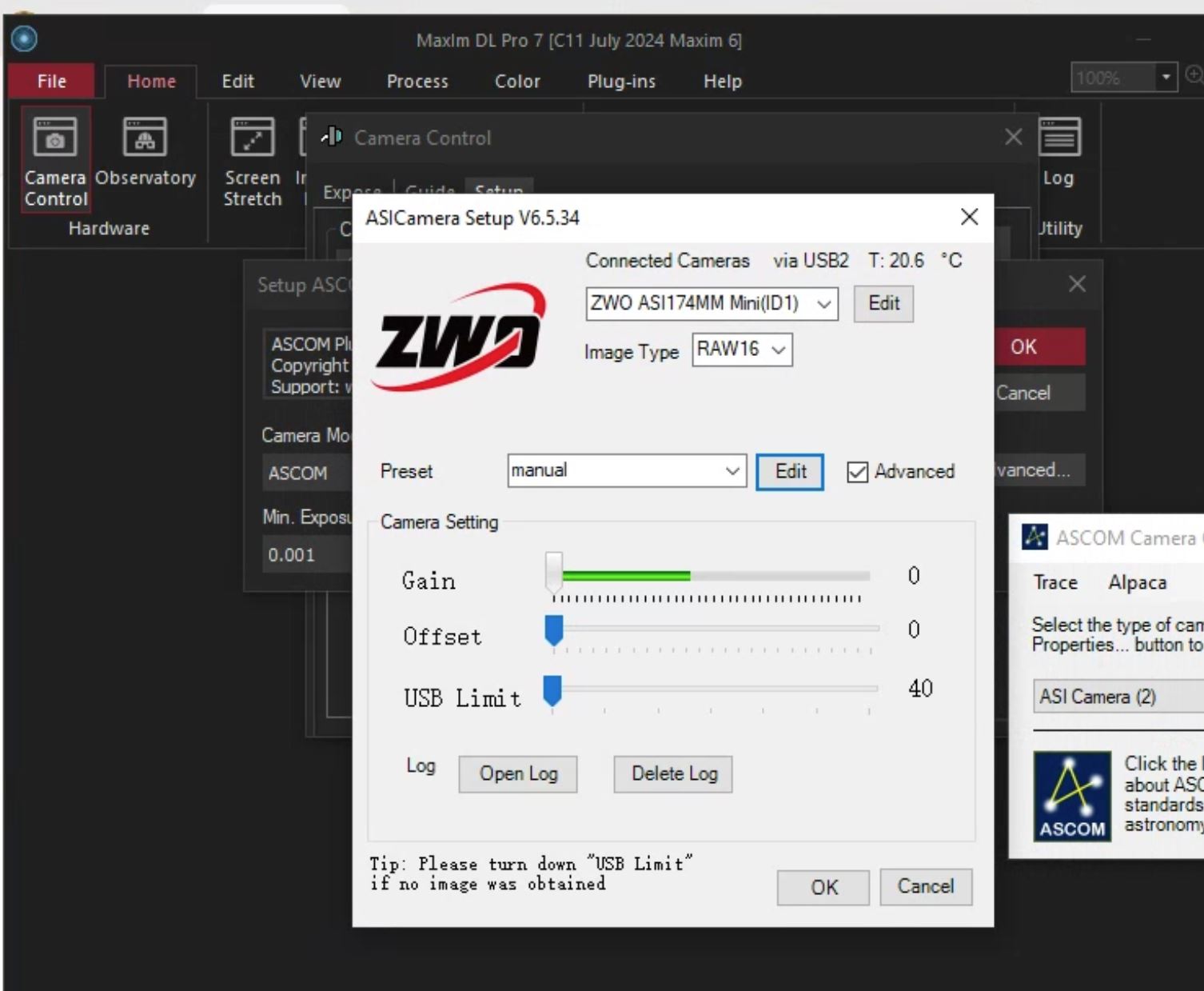Click the USB Limit slider handle
The height and width of the screenshot is (991, 1204).
[x=552, y=690]
